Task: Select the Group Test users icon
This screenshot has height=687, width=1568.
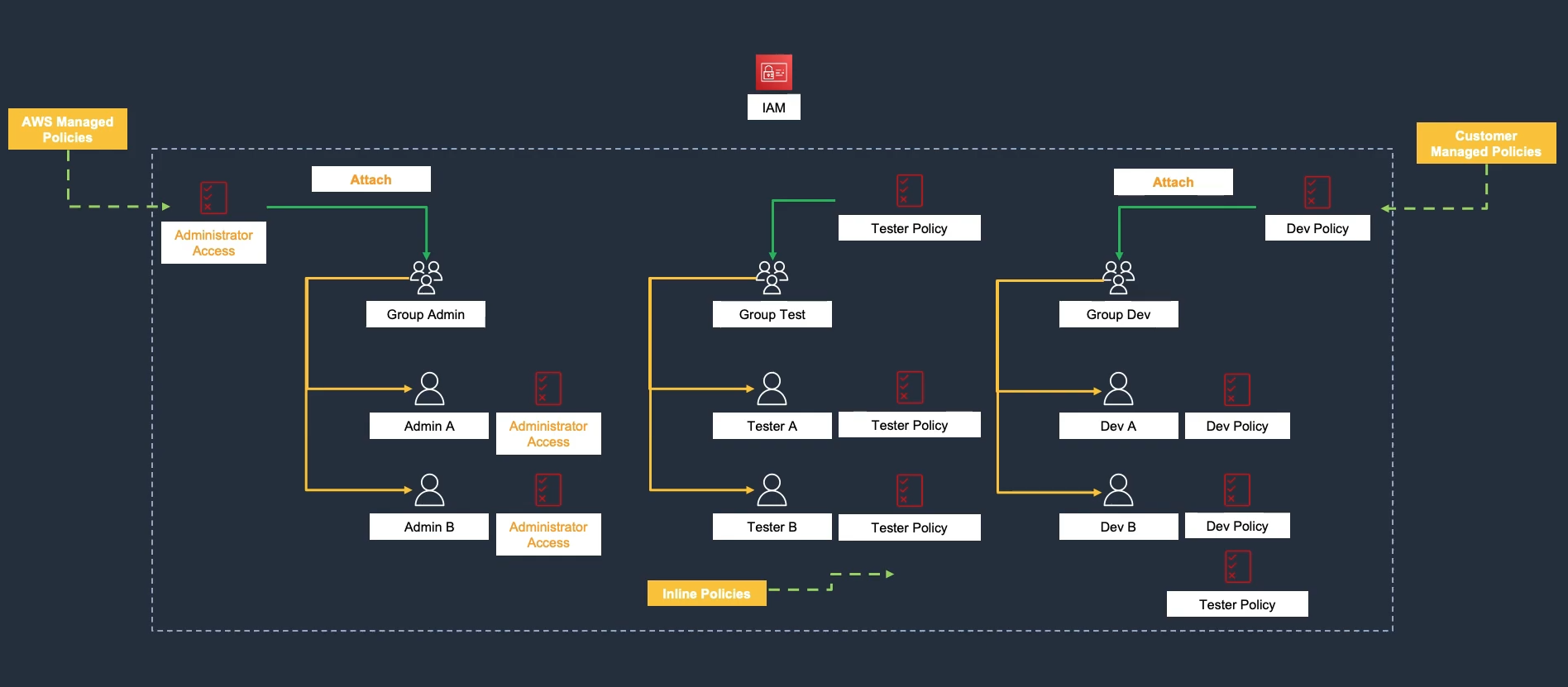Action: tap(772, 278)
